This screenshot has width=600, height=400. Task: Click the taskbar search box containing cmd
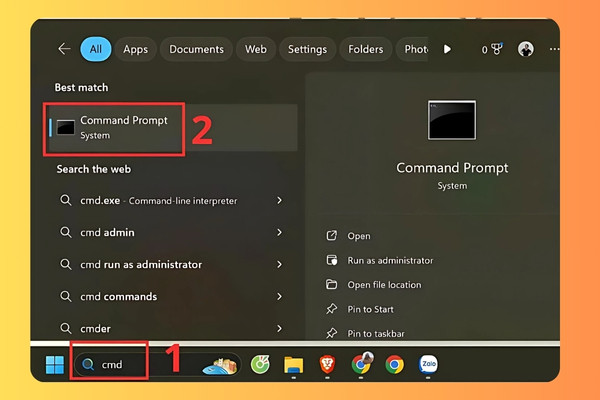click(158, 364)
